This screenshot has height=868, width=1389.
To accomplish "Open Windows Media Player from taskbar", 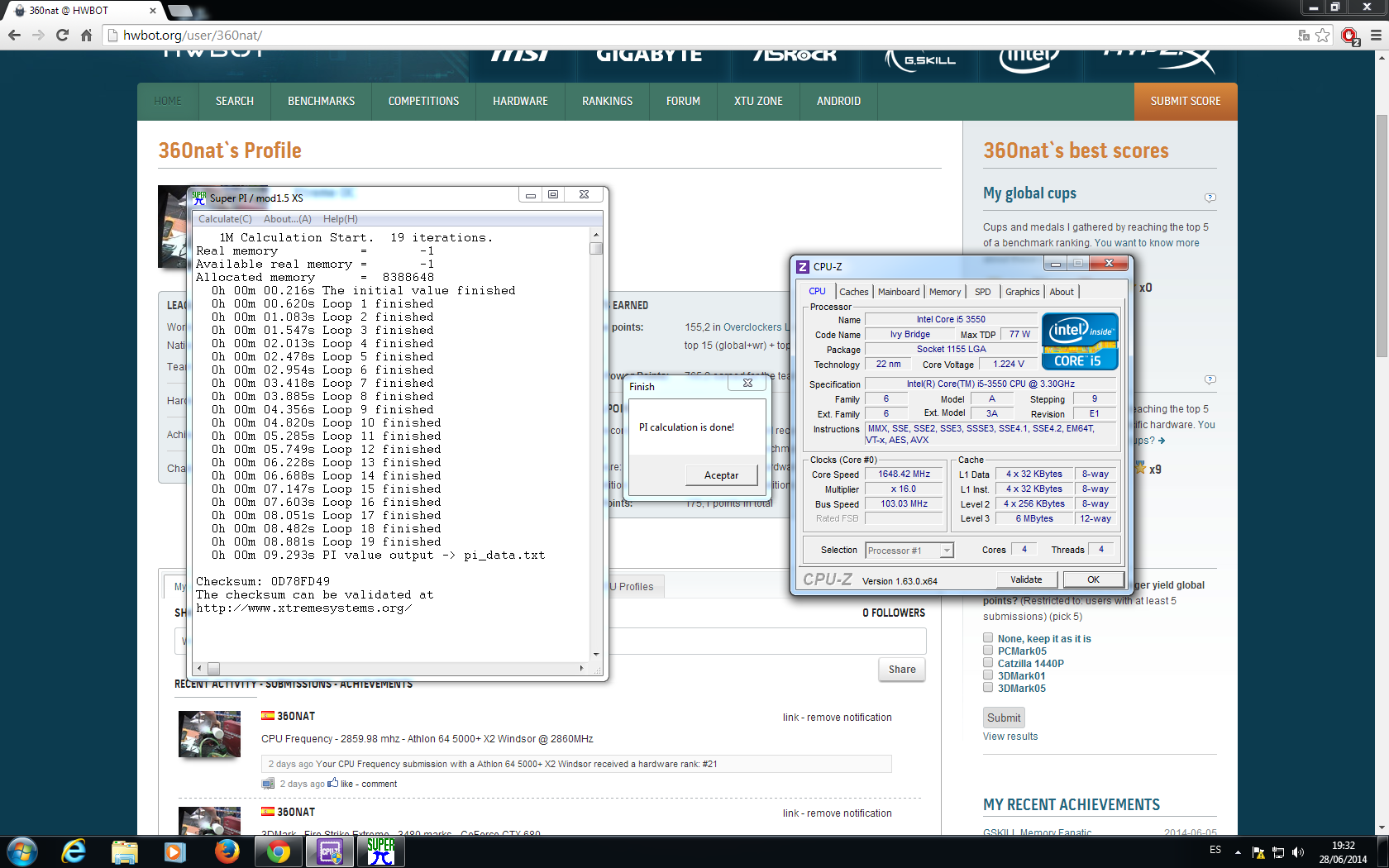I will (174, 851).
